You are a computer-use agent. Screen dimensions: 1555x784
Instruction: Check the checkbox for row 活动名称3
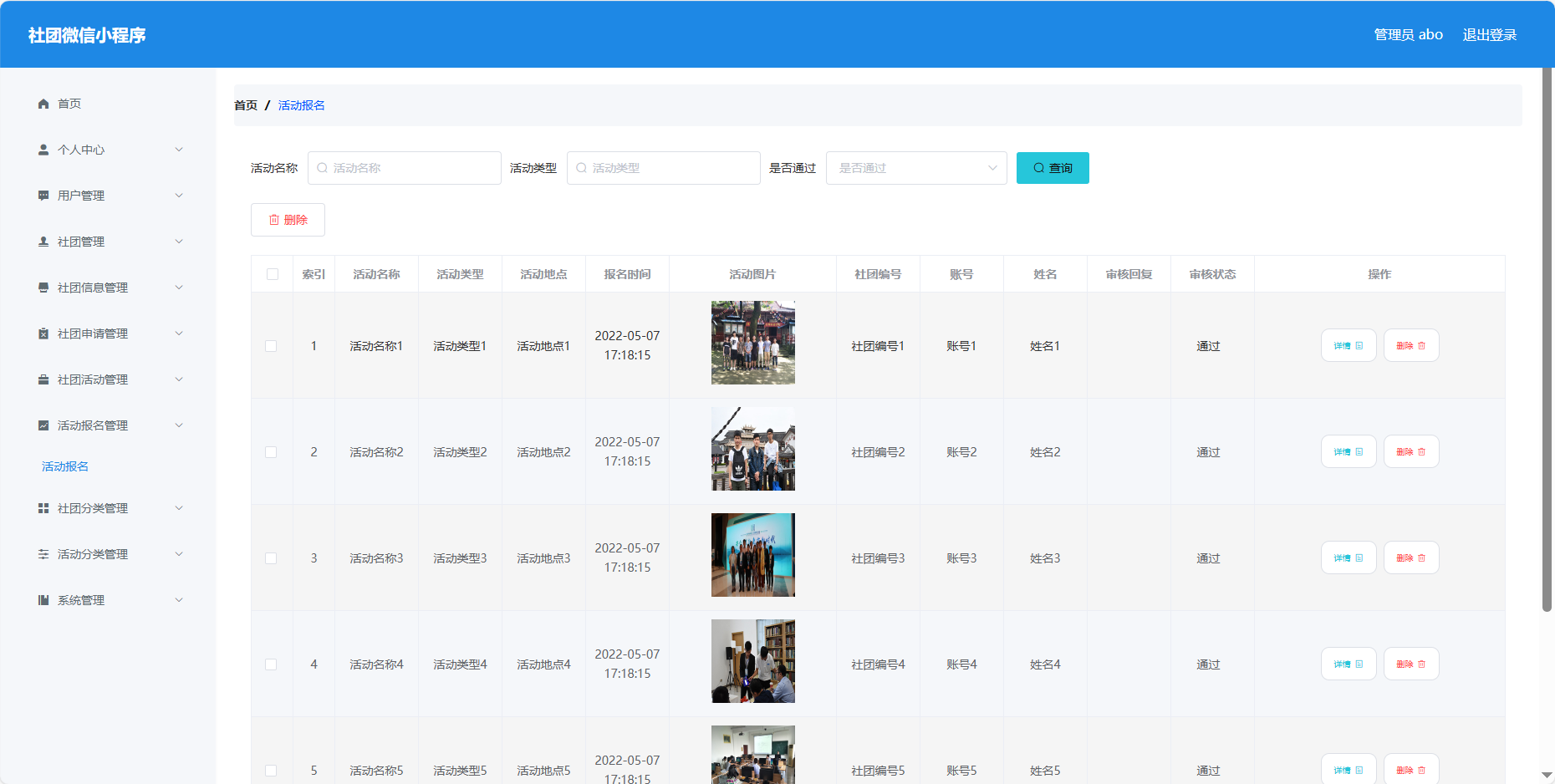pyautogui.click(x=271, y=558)
